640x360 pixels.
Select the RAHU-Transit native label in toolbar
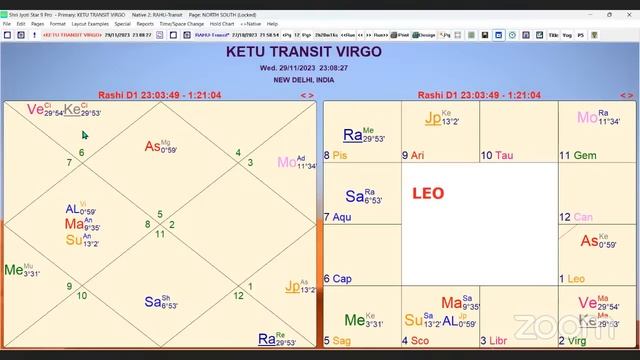coord(212,35)
